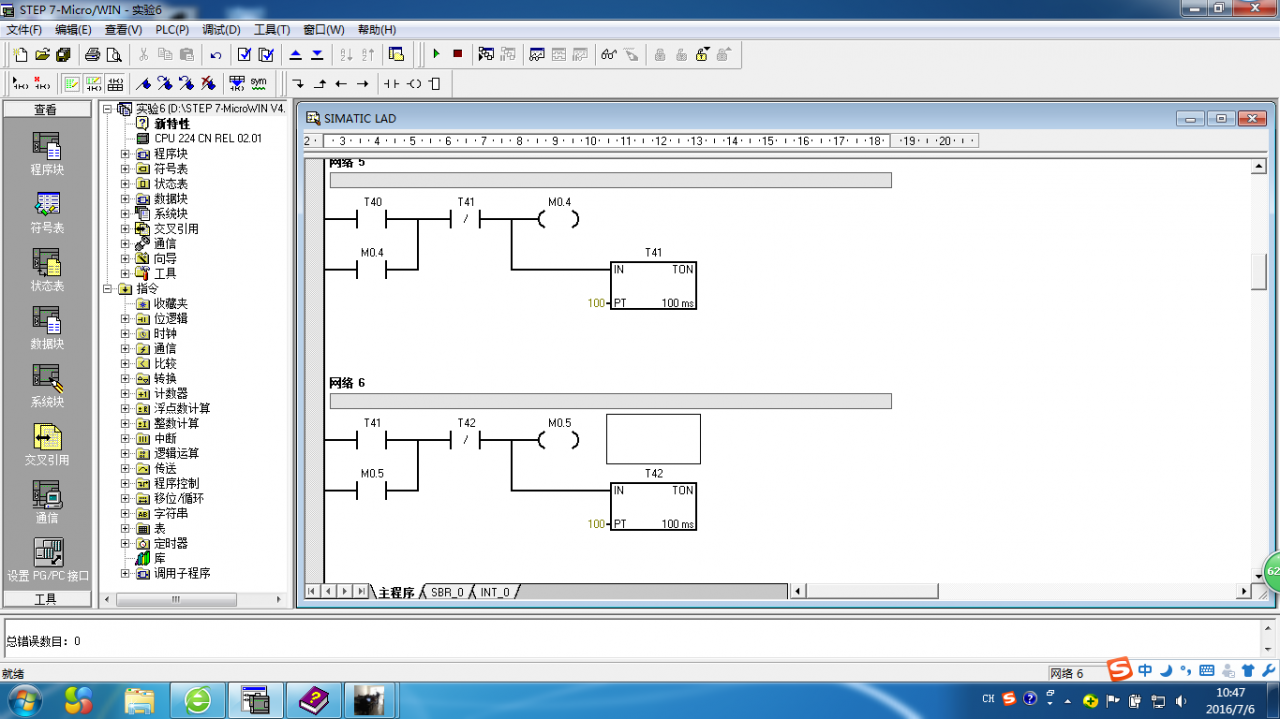Click the 'sym' symbol table icon

[259, 83]
